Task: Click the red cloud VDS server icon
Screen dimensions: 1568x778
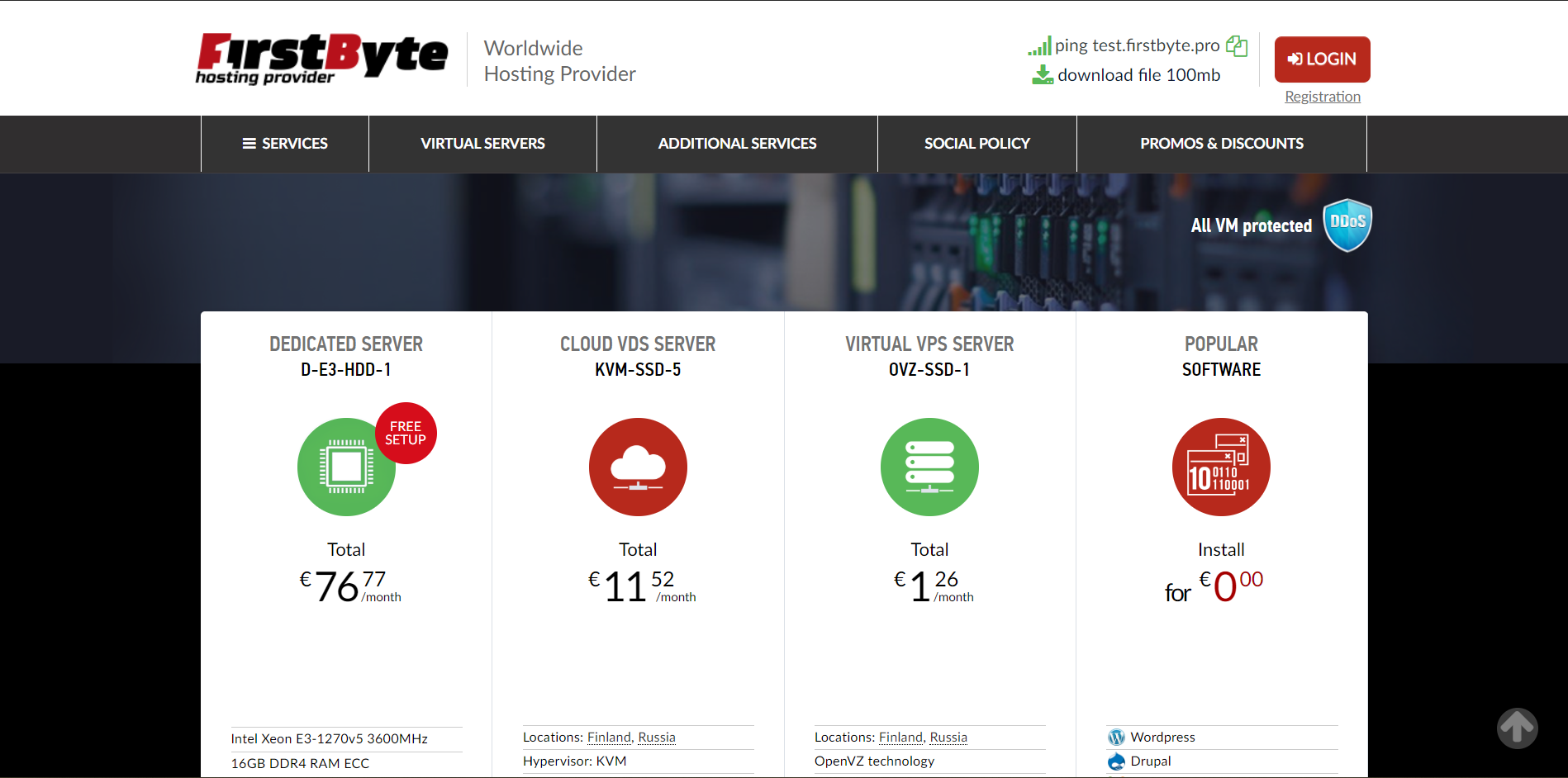Action: [638, 467]
